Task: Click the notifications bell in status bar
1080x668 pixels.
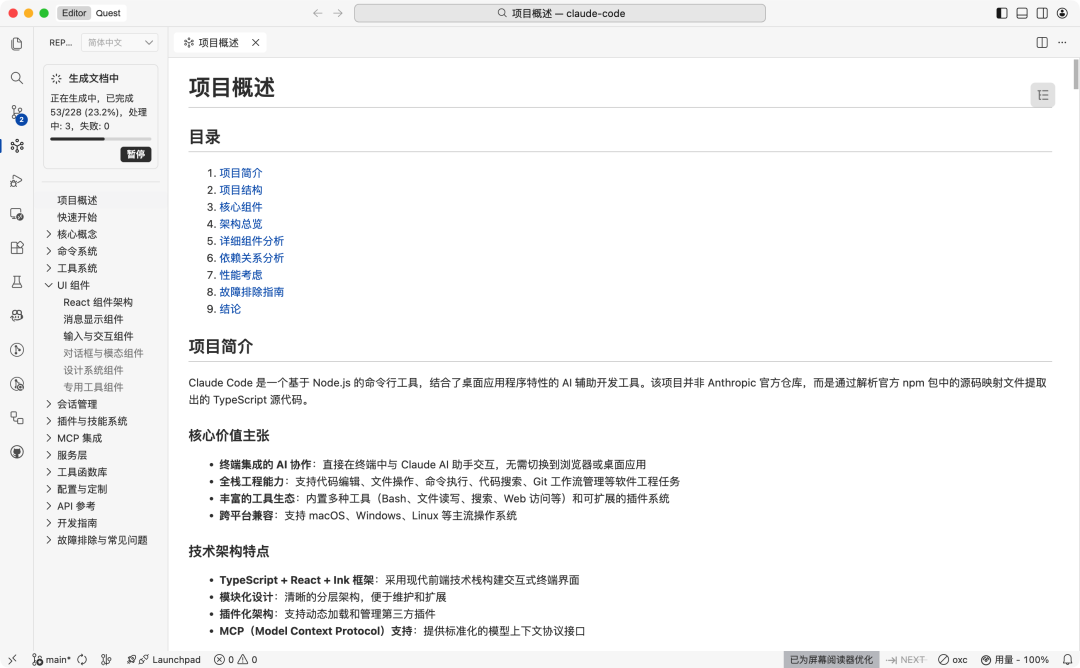Action: coord(1068,659)
